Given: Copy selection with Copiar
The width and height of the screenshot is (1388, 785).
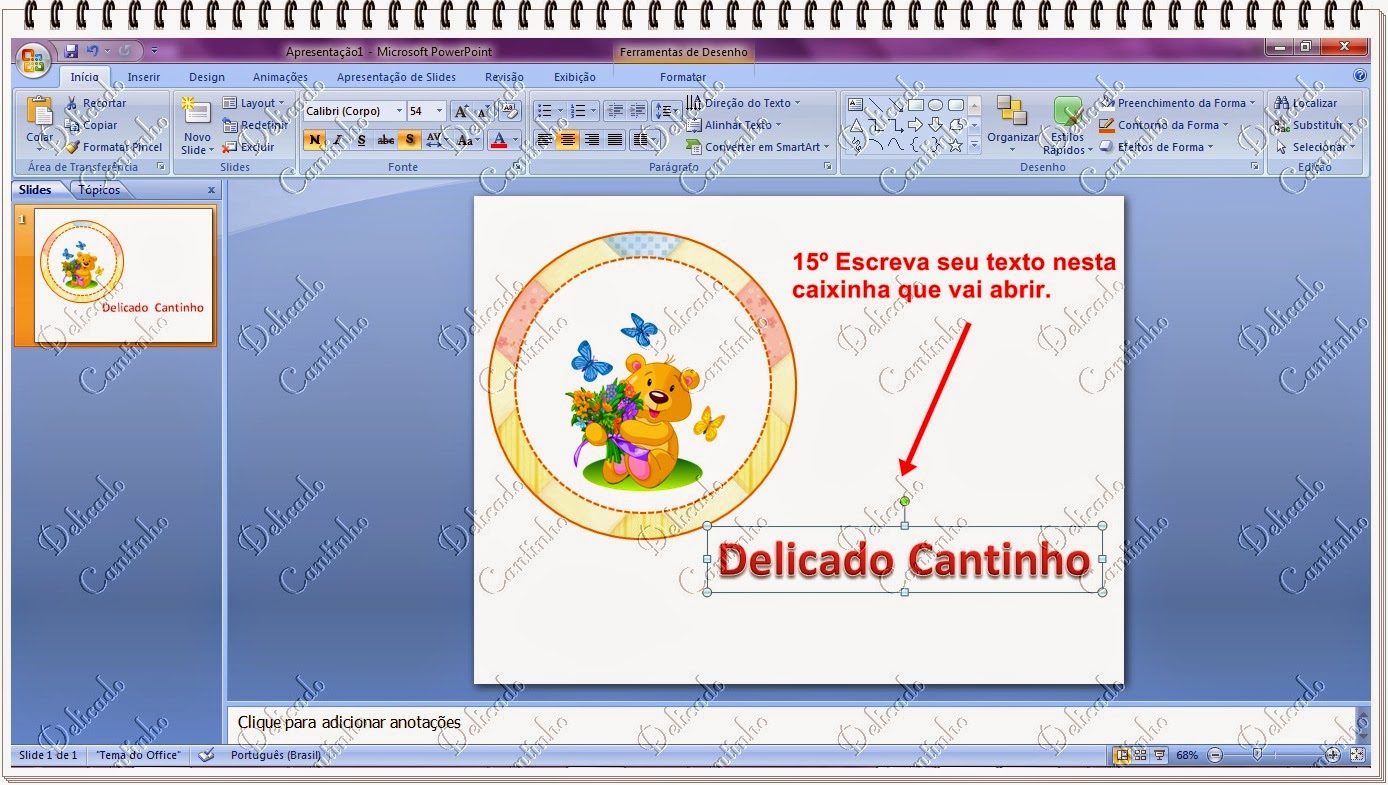Looking at the screenshot, I should click(x=92, y=125).
